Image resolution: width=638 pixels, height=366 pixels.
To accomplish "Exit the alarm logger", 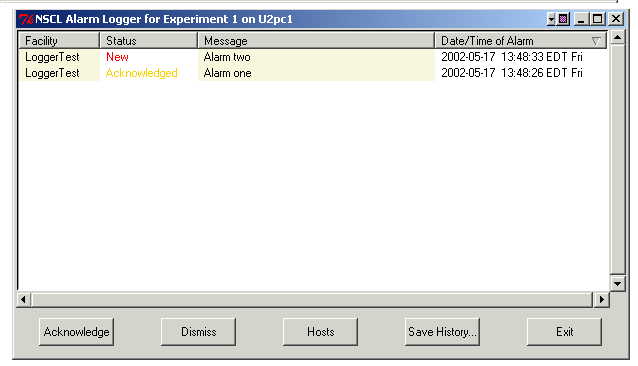I will coord(564,332).
